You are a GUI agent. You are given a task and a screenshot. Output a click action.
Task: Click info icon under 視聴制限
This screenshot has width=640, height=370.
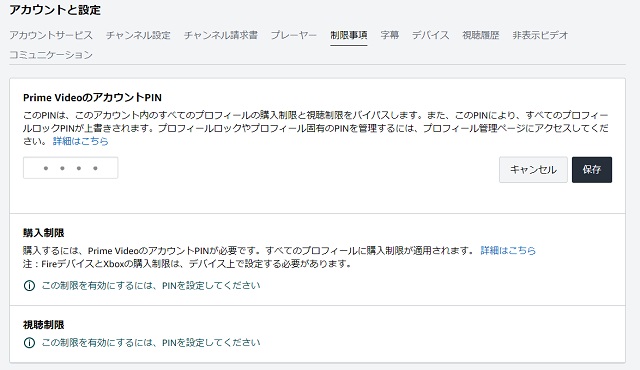click(29, 343)
